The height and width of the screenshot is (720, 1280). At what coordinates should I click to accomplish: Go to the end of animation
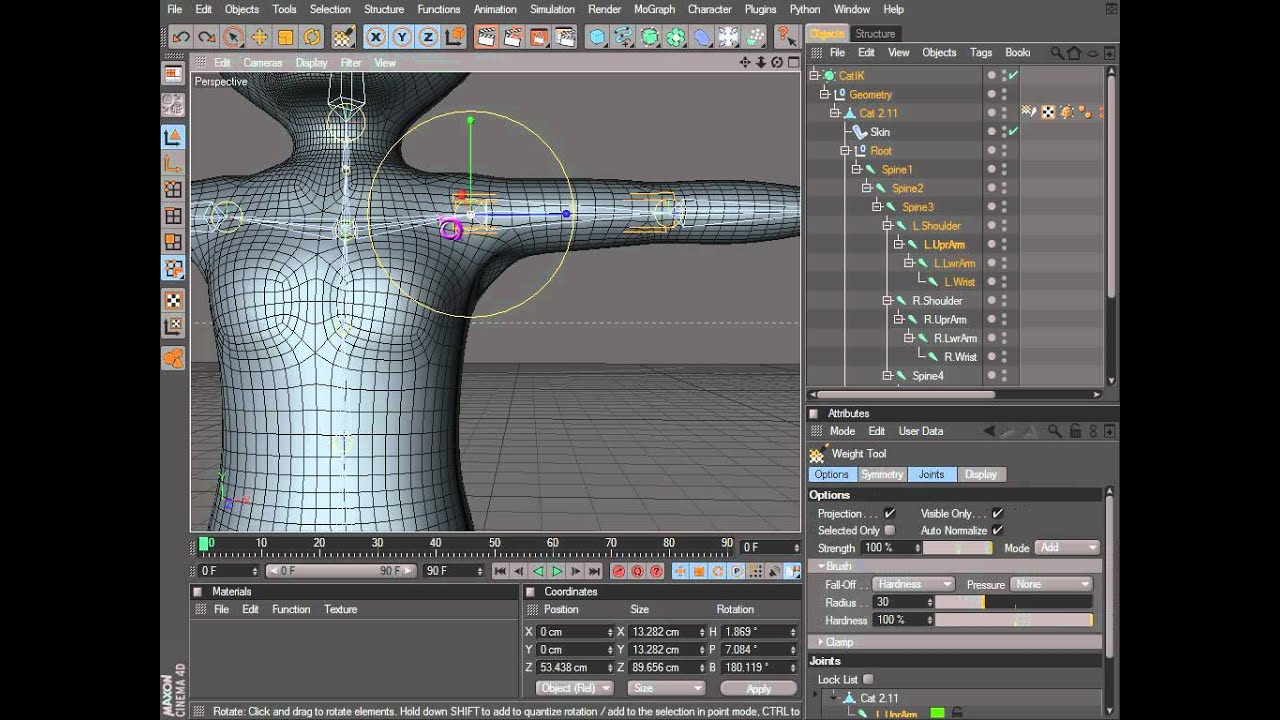point(595,571)
